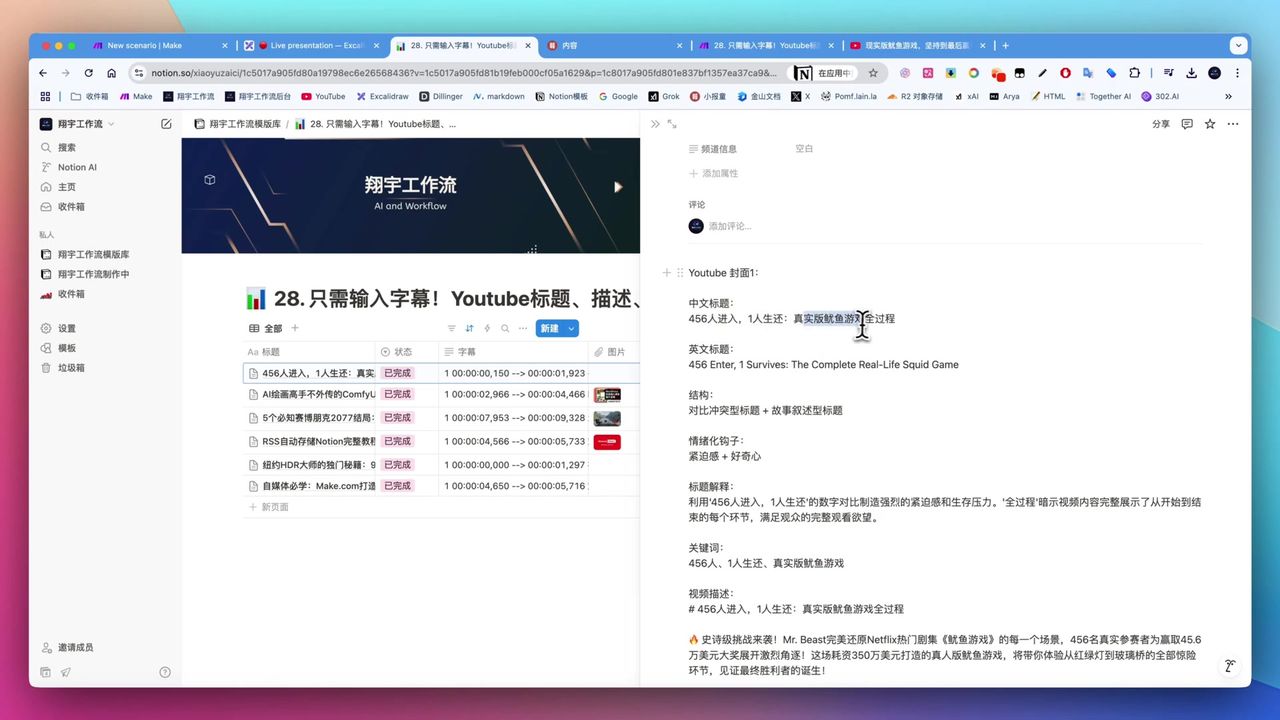Click an 已完成 status tag in the table
Screen dimensions: 1280x720
pyautogui.click(x=397, y=372)
